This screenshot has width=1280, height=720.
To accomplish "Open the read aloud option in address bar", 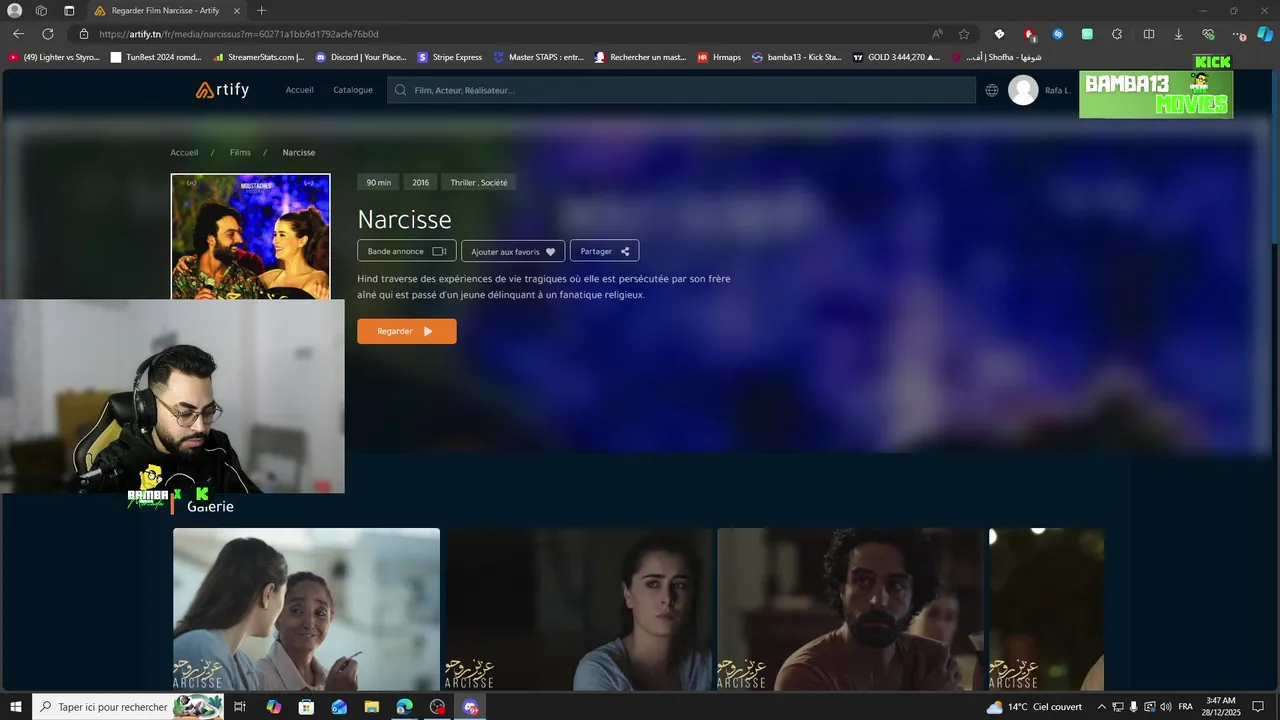I will [x=937, y=34].
